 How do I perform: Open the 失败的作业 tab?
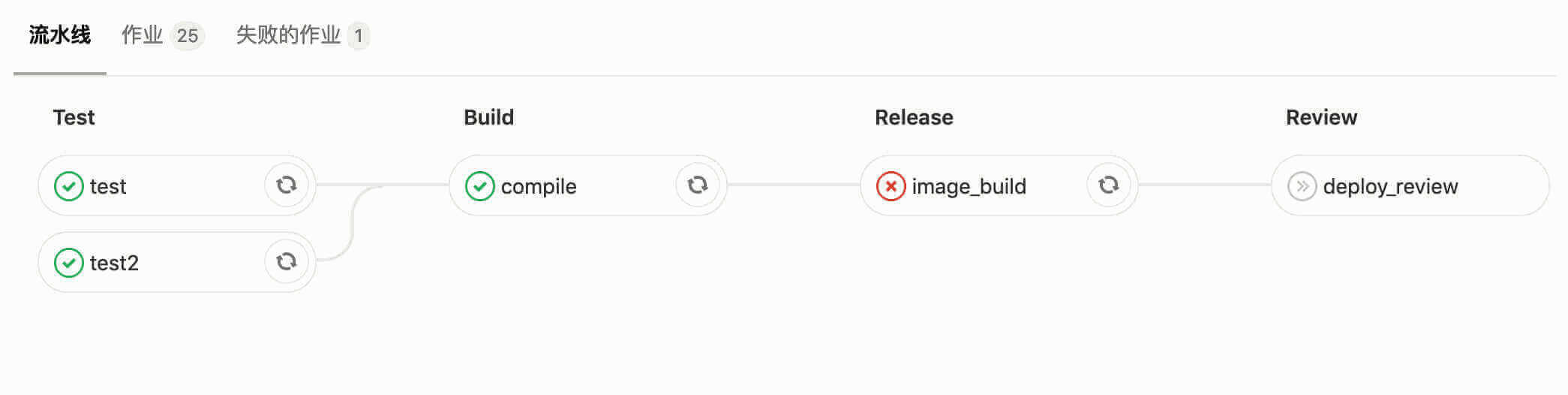(288, 35)
